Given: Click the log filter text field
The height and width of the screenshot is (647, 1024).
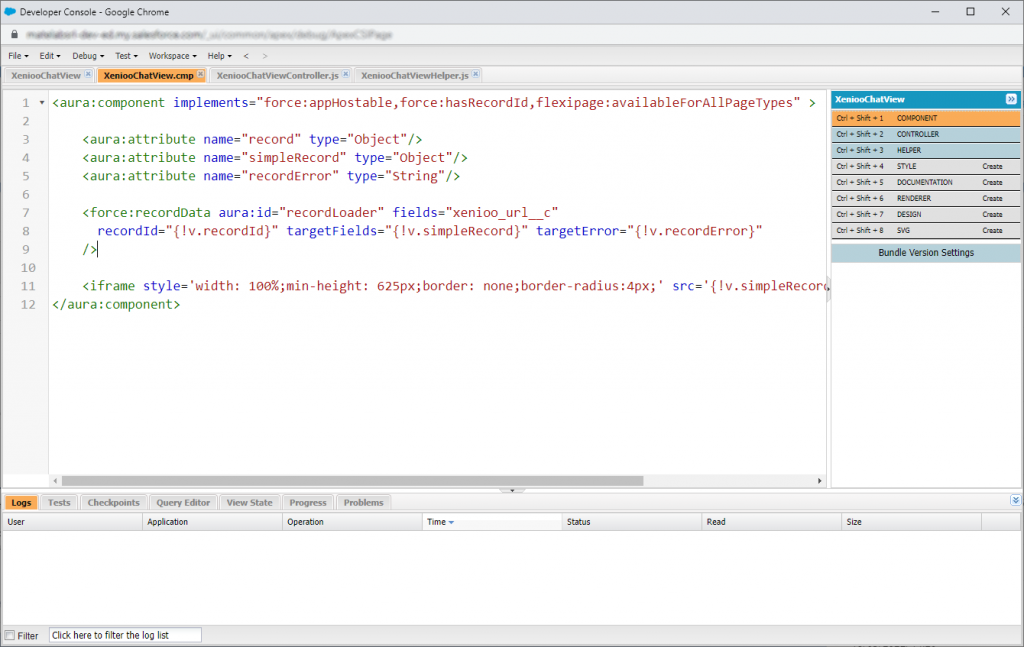Looking at the screenshot, I should pos(125,635).
